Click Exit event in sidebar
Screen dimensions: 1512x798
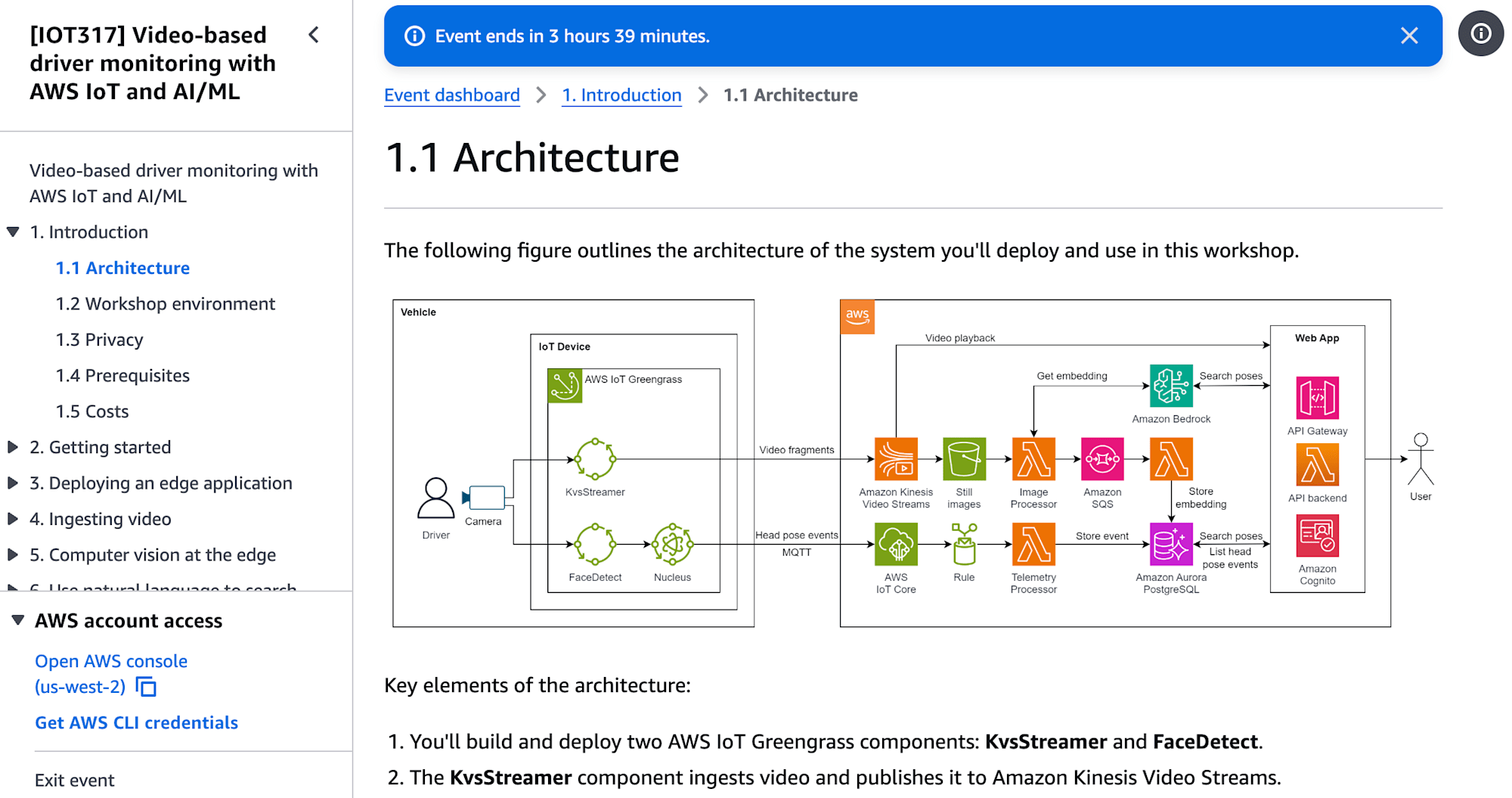75,780
